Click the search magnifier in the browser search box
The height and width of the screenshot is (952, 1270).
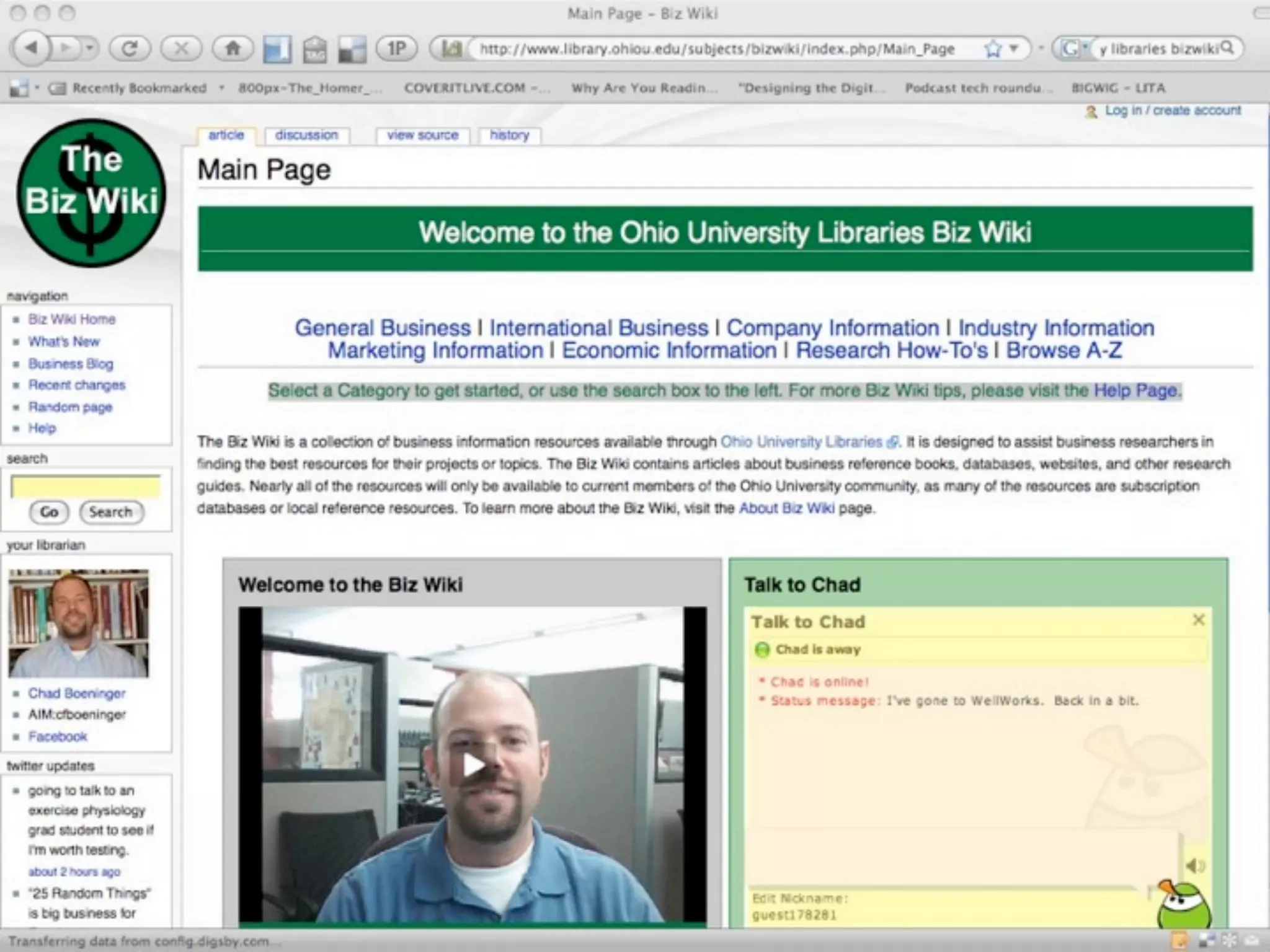pyautogui.click(x=1227, y=48)
